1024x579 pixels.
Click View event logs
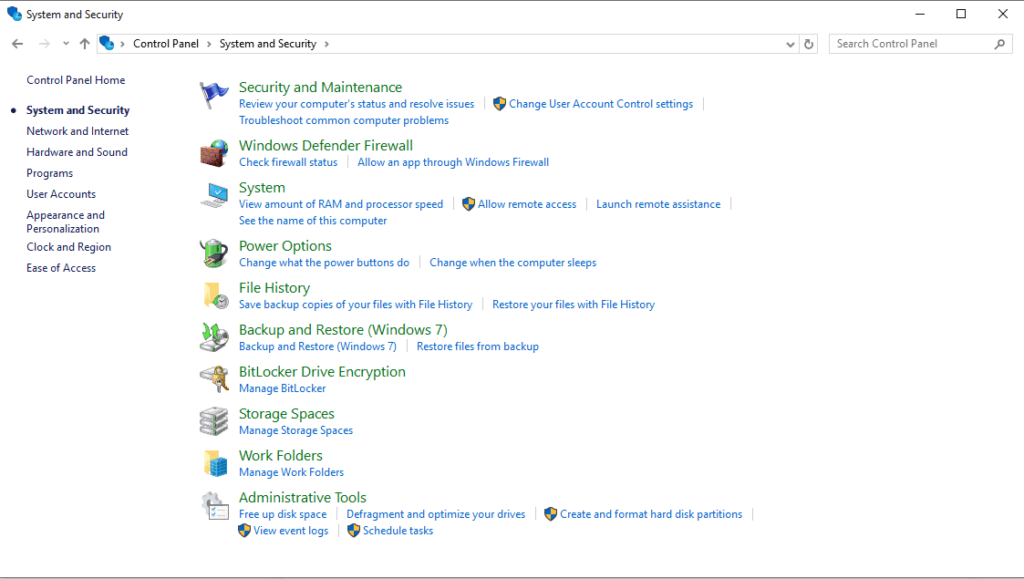pyautogui.click(x=291, y=531)
